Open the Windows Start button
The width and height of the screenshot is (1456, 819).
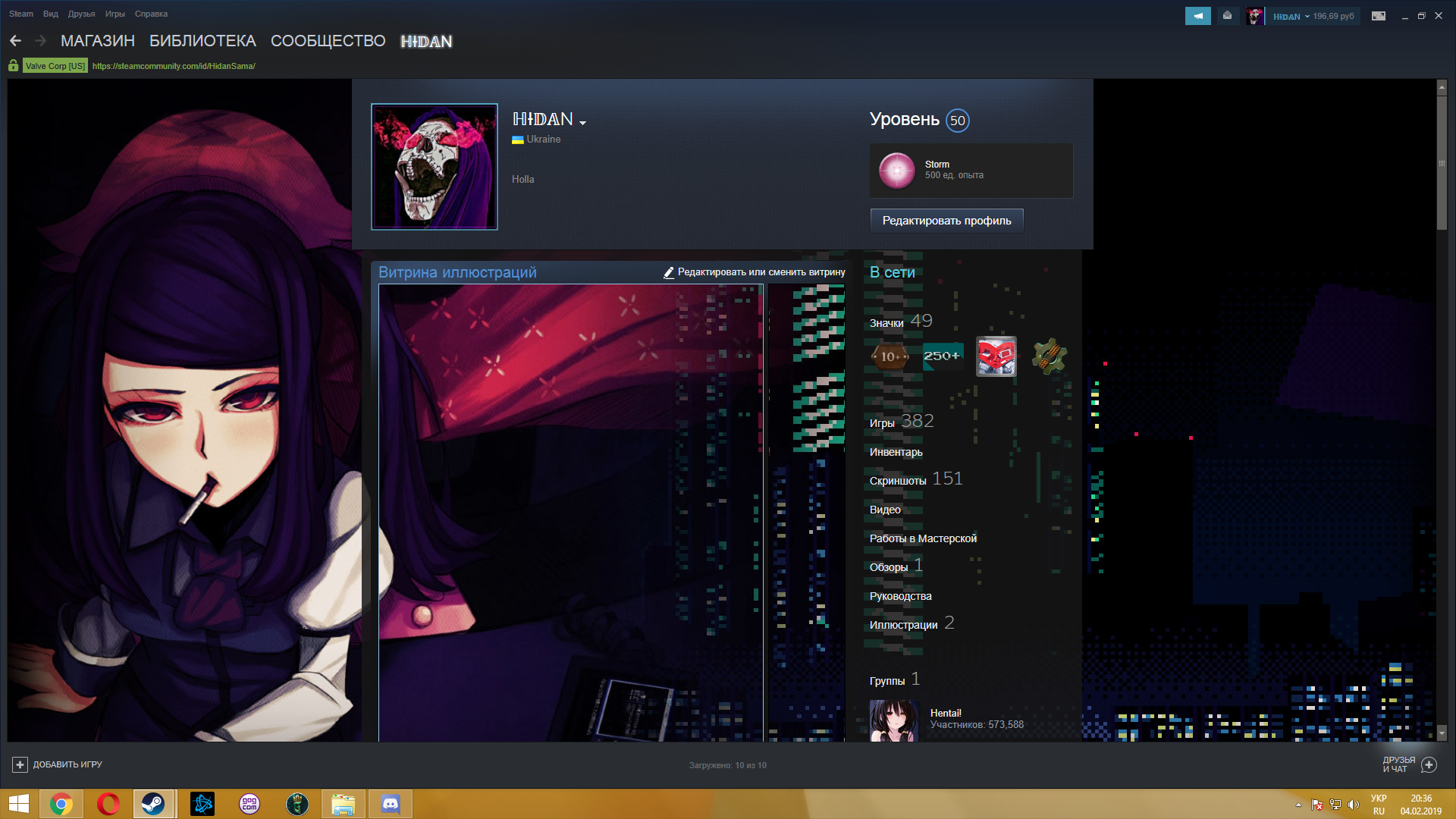coord(18,804)
